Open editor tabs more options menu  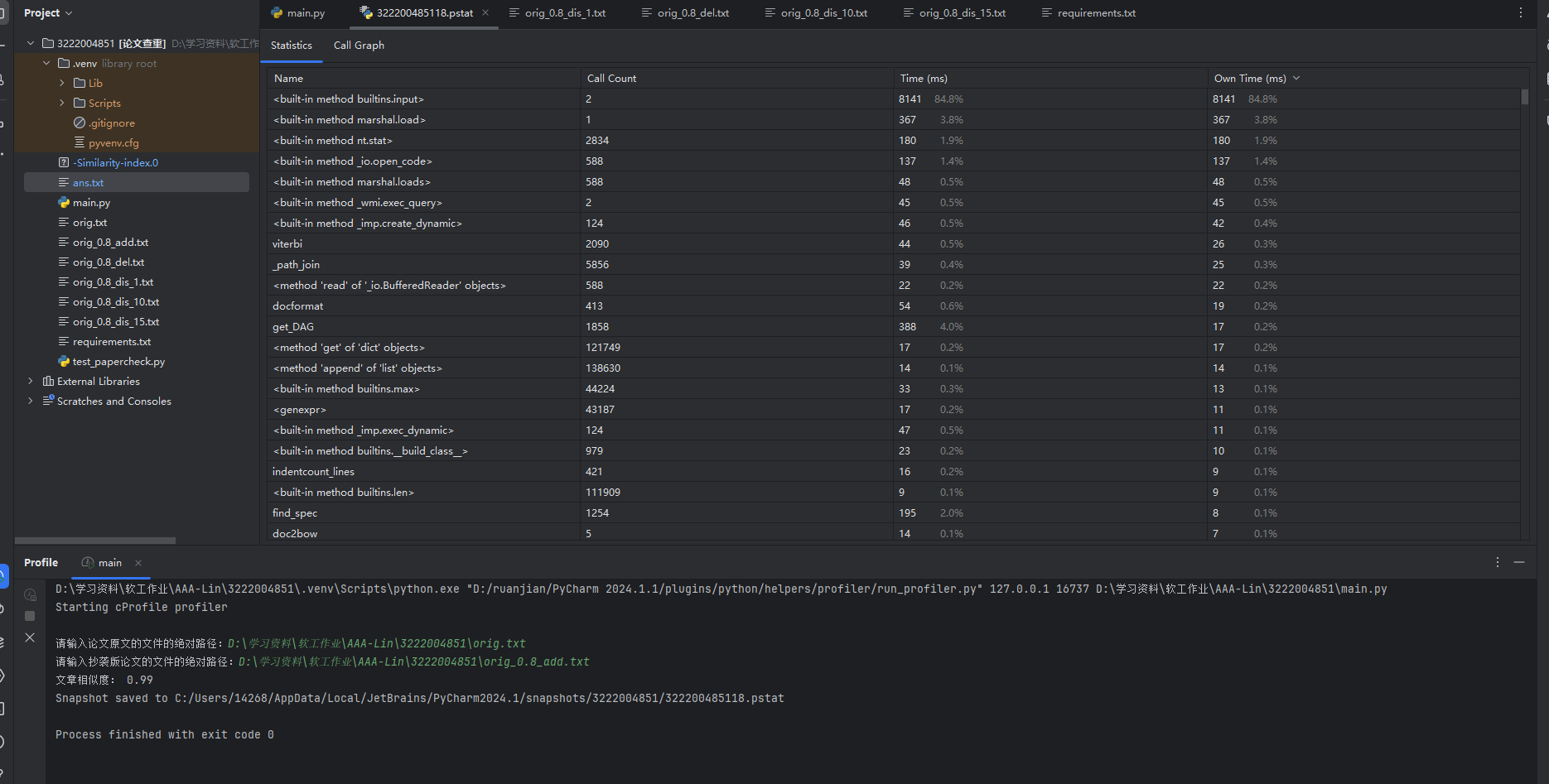(x=1520, y=12)
